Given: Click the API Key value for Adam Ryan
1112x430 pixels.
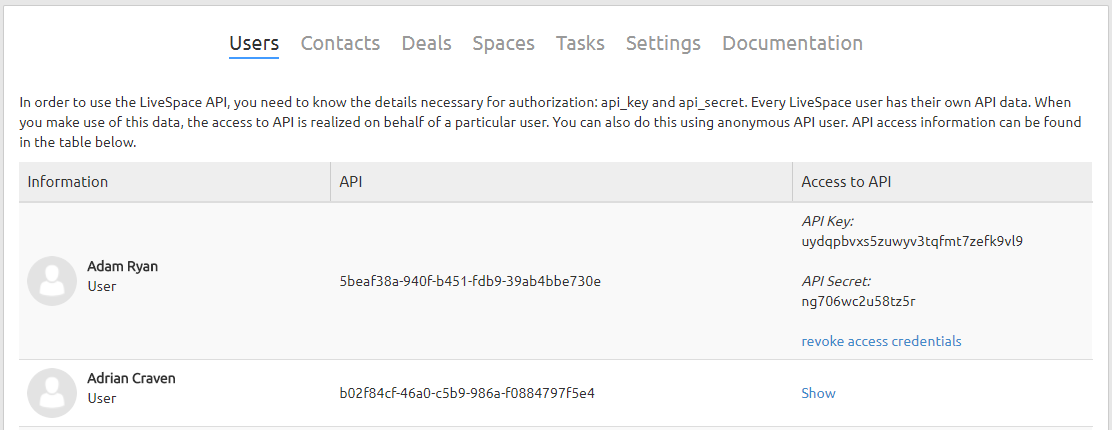Looking at the screenshot, I should coord(912,241).
